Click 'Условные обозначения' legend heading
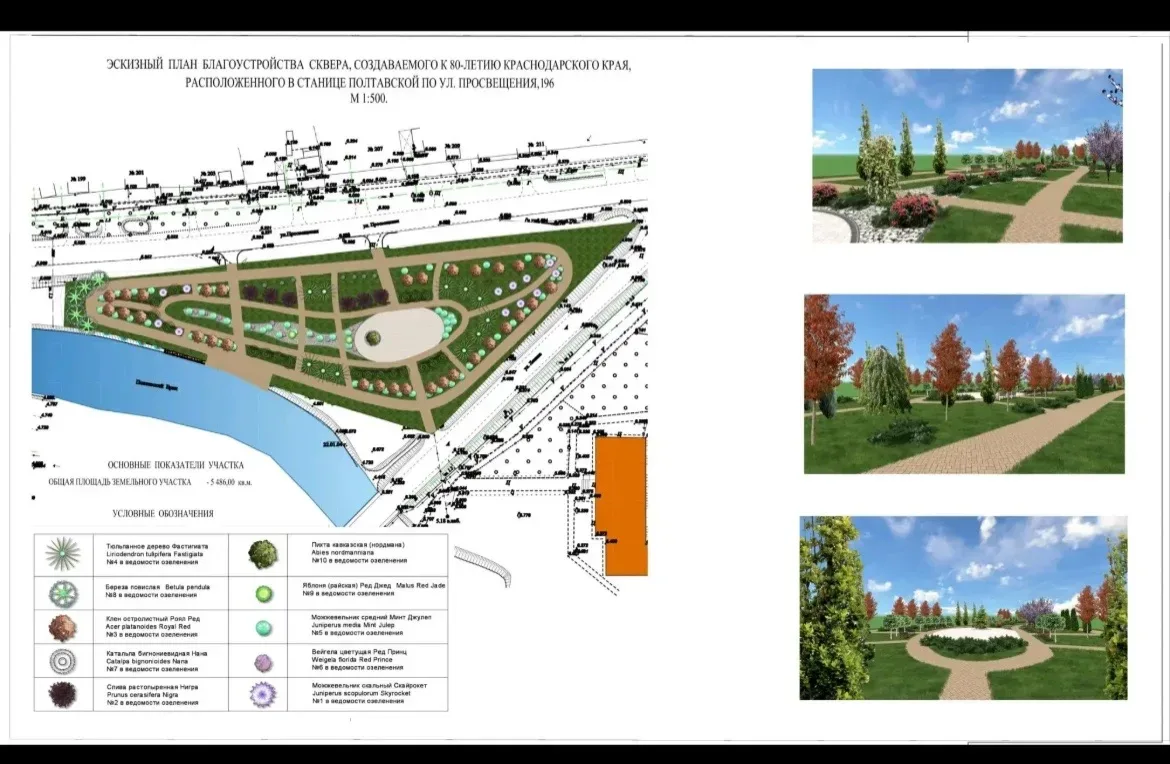The height and width of the screenshot is (764, 1170). coord(163,514)
